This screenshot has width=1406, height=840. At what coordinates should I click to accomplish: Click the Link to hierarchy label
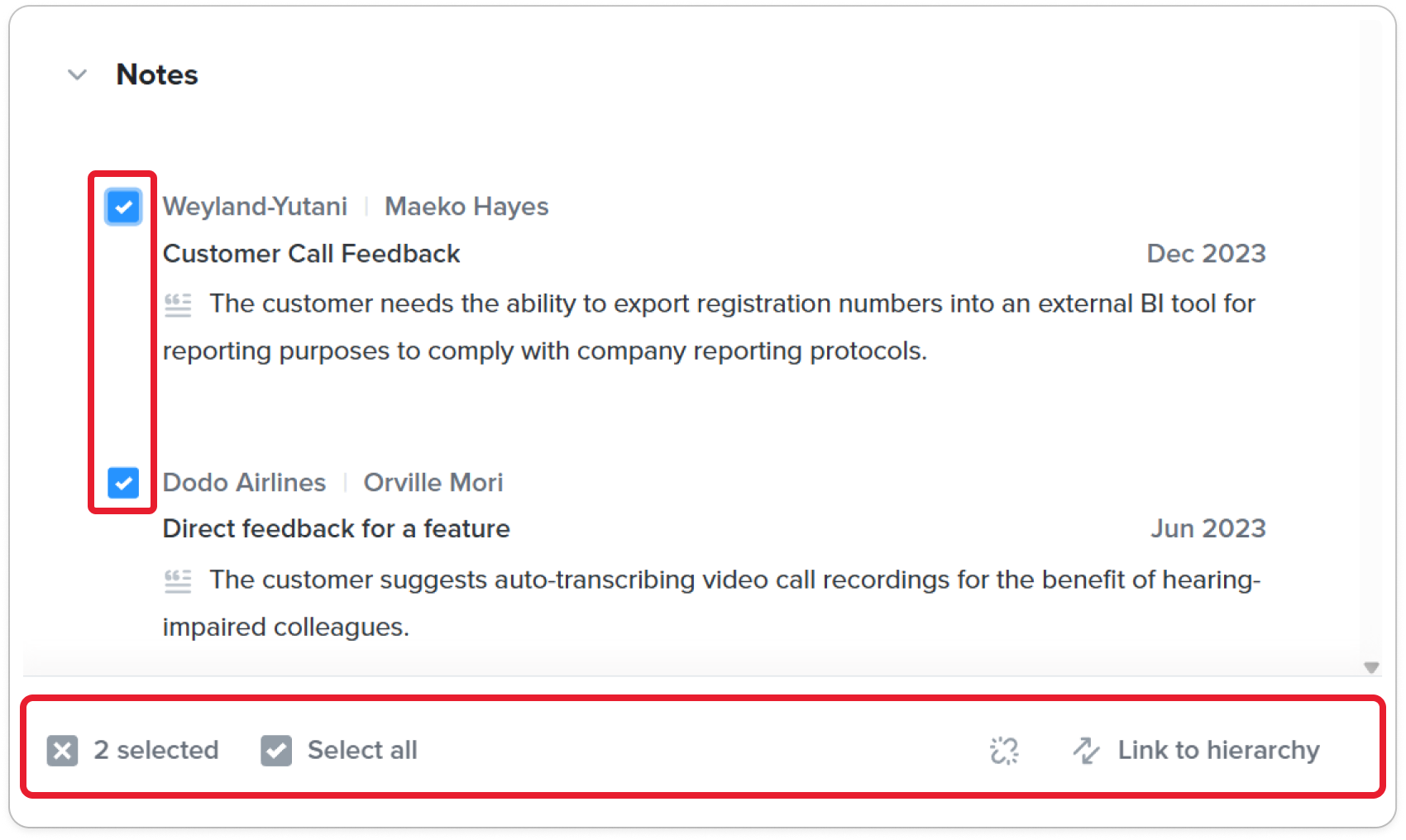click(x=1218, y=750)
